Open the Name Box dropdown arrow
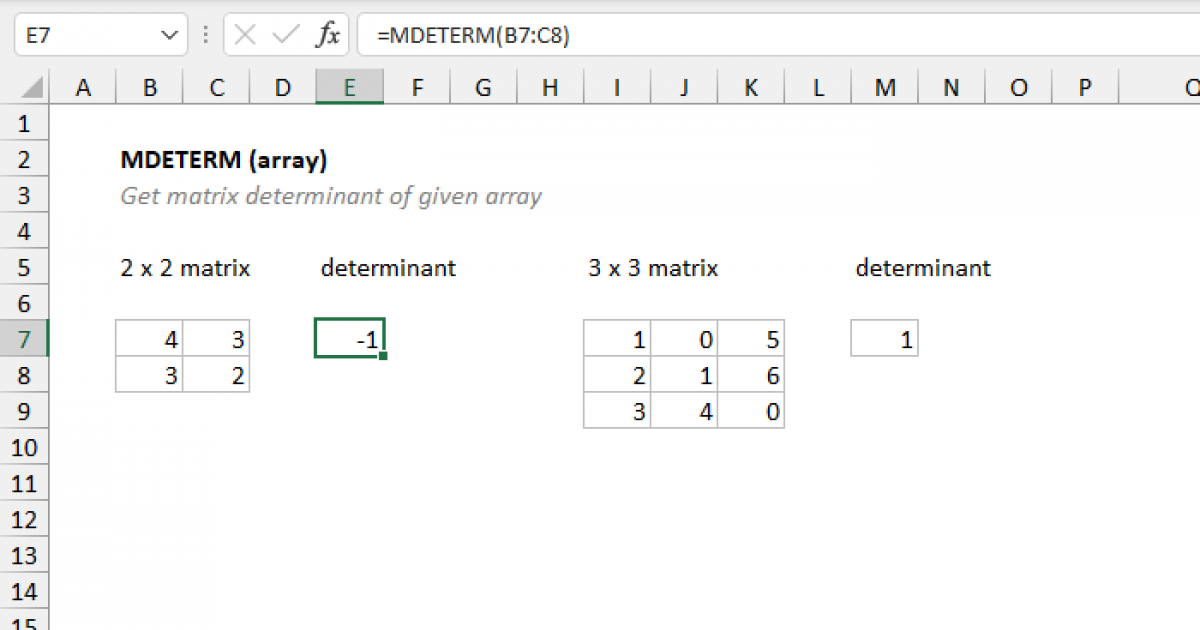This screenshot has height=630, width=1200. [170, 33]
